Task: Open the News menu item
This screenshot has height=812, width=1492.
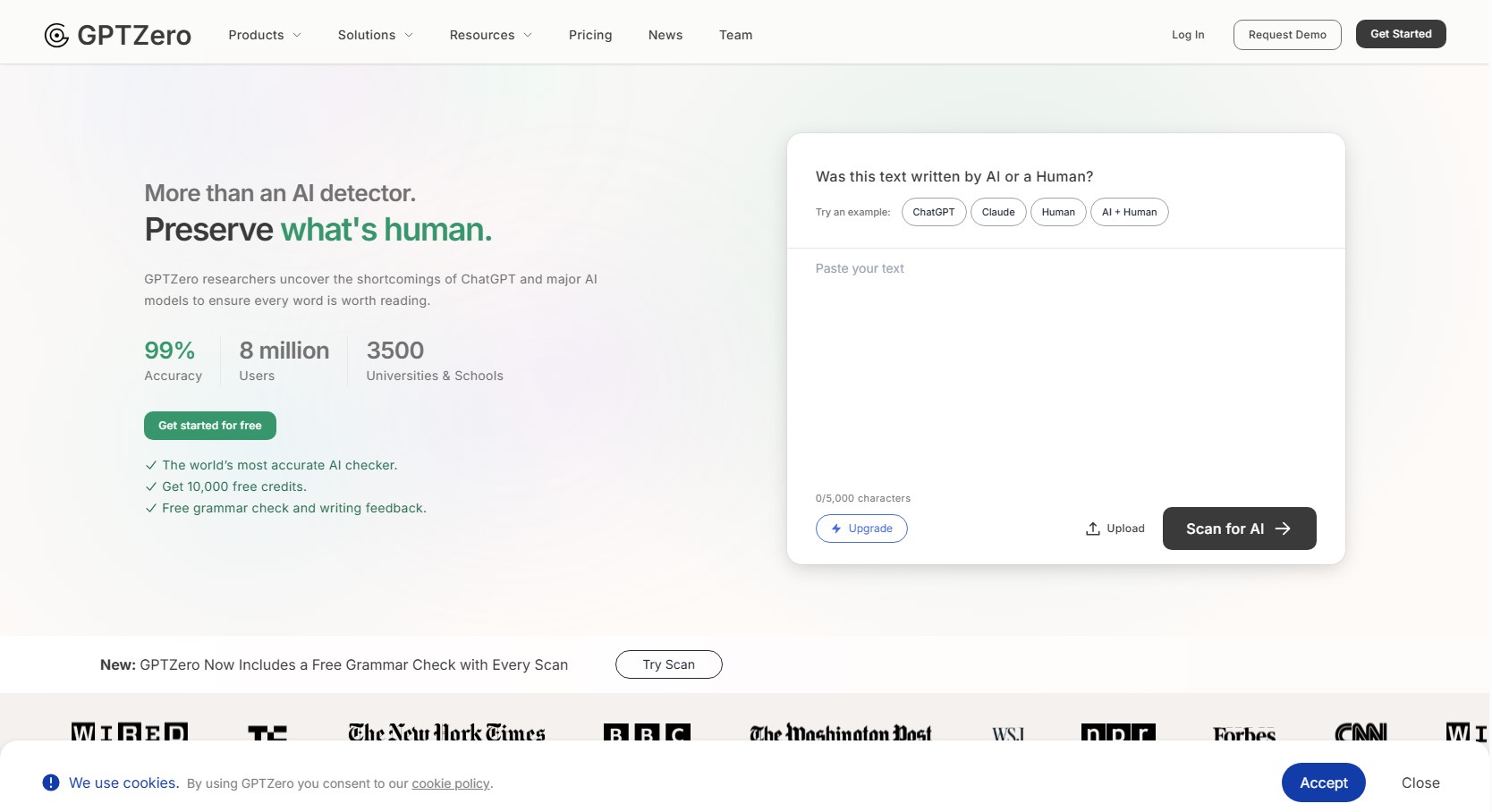Action: tap(665, 35)
